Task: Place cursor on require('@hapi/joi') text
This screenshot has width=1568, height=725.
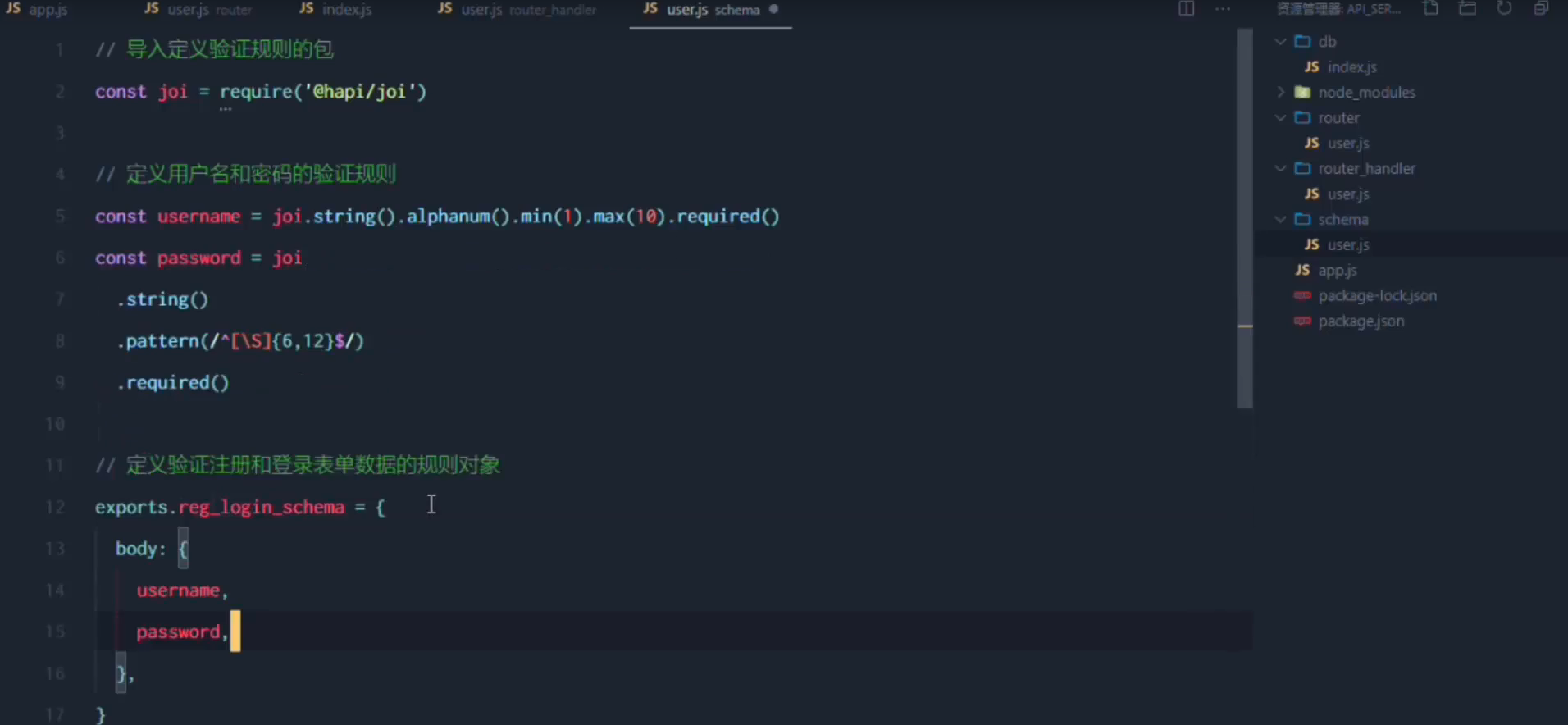Action: [x=323, y=91]
